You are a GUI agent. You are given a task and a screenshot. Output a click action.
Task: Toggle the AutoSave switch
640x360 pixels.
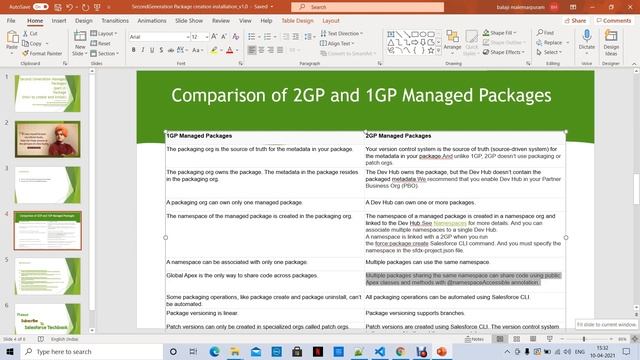tap(40, 7)
